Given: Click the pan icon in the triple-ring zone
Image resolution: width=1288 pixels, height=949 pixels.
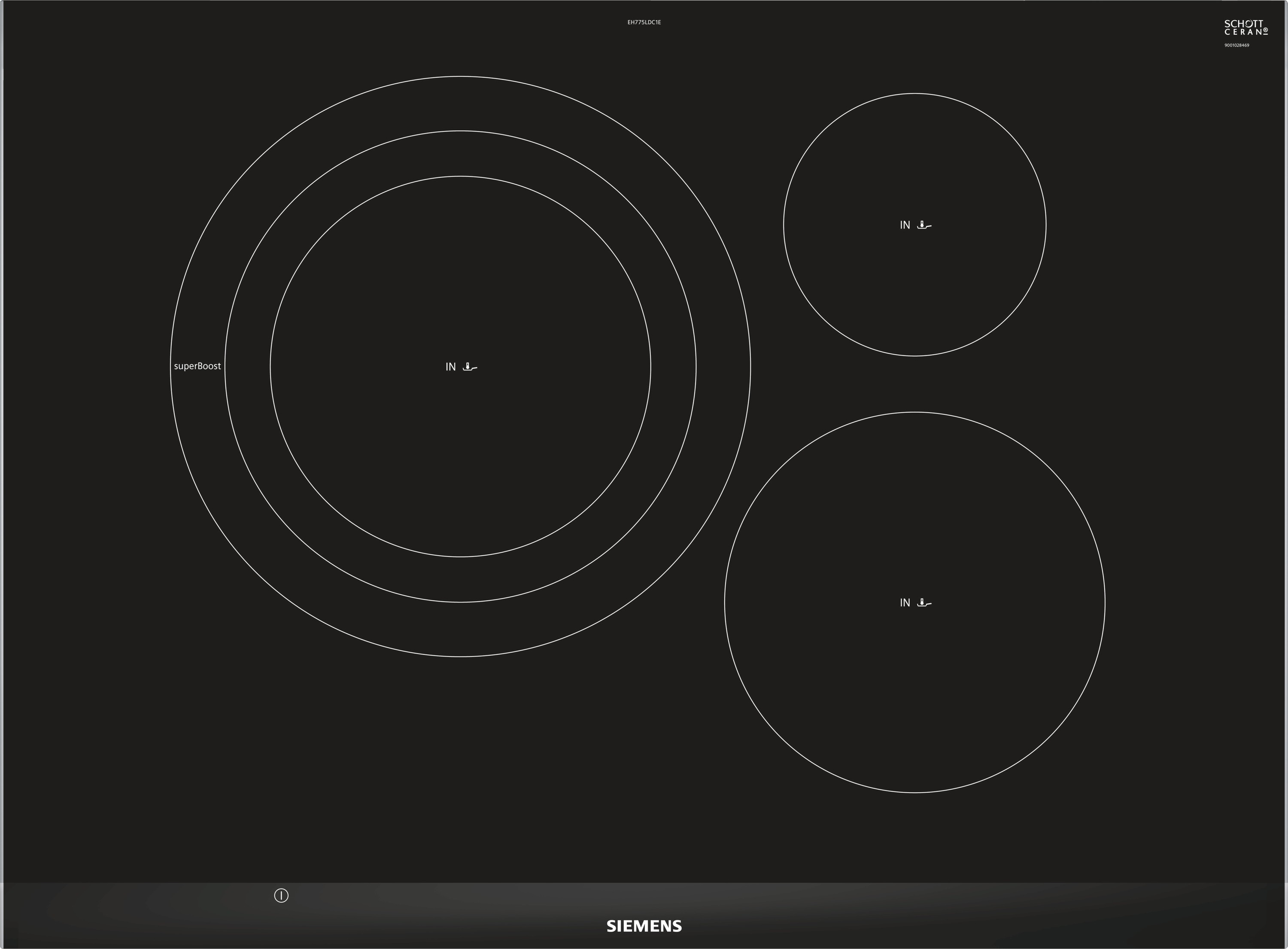Looking at the screenshot, I should tap(470, 366).
